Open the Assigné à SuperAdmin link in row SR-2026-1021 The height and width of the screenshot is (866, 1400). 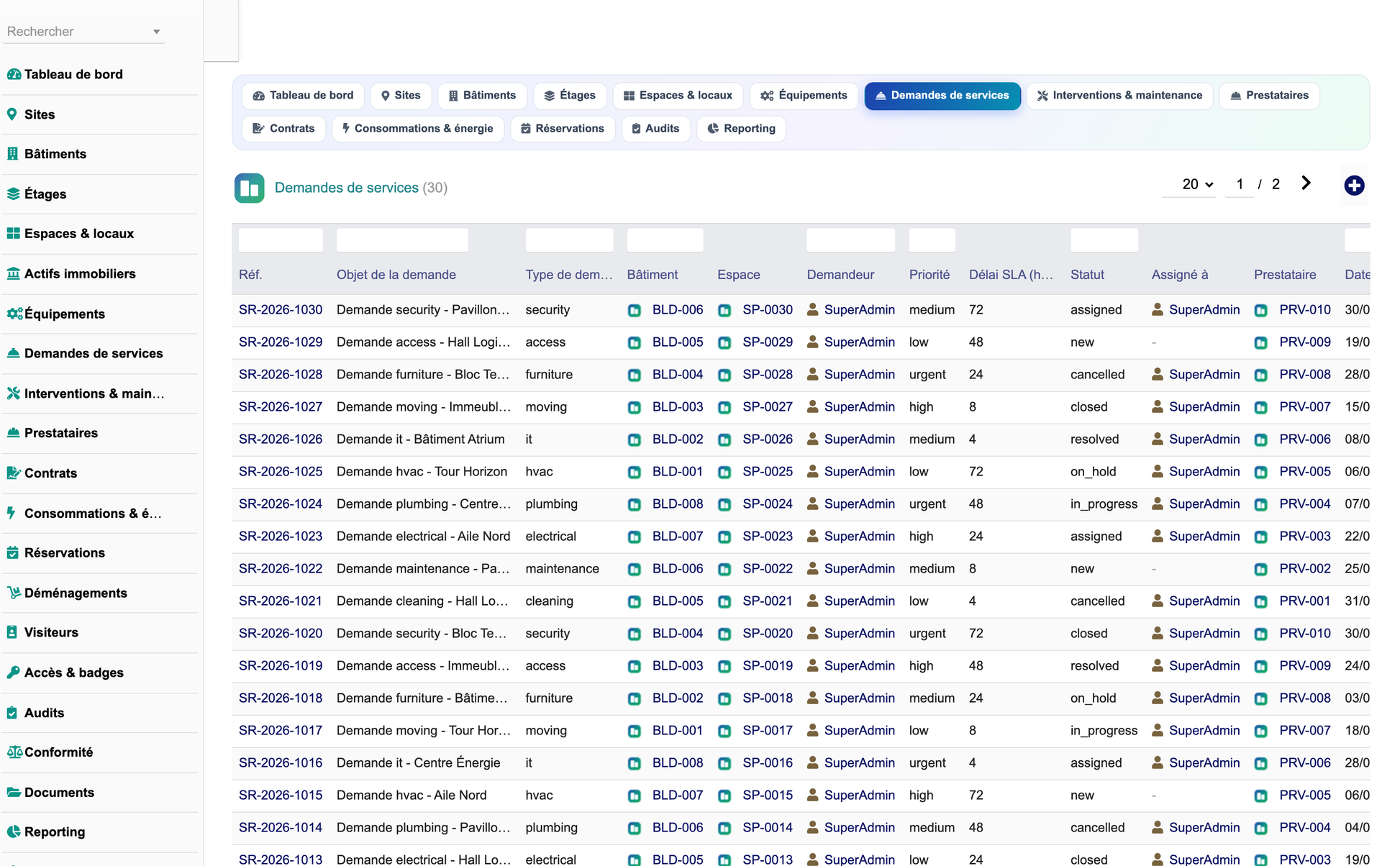(x=1204, y=601)
